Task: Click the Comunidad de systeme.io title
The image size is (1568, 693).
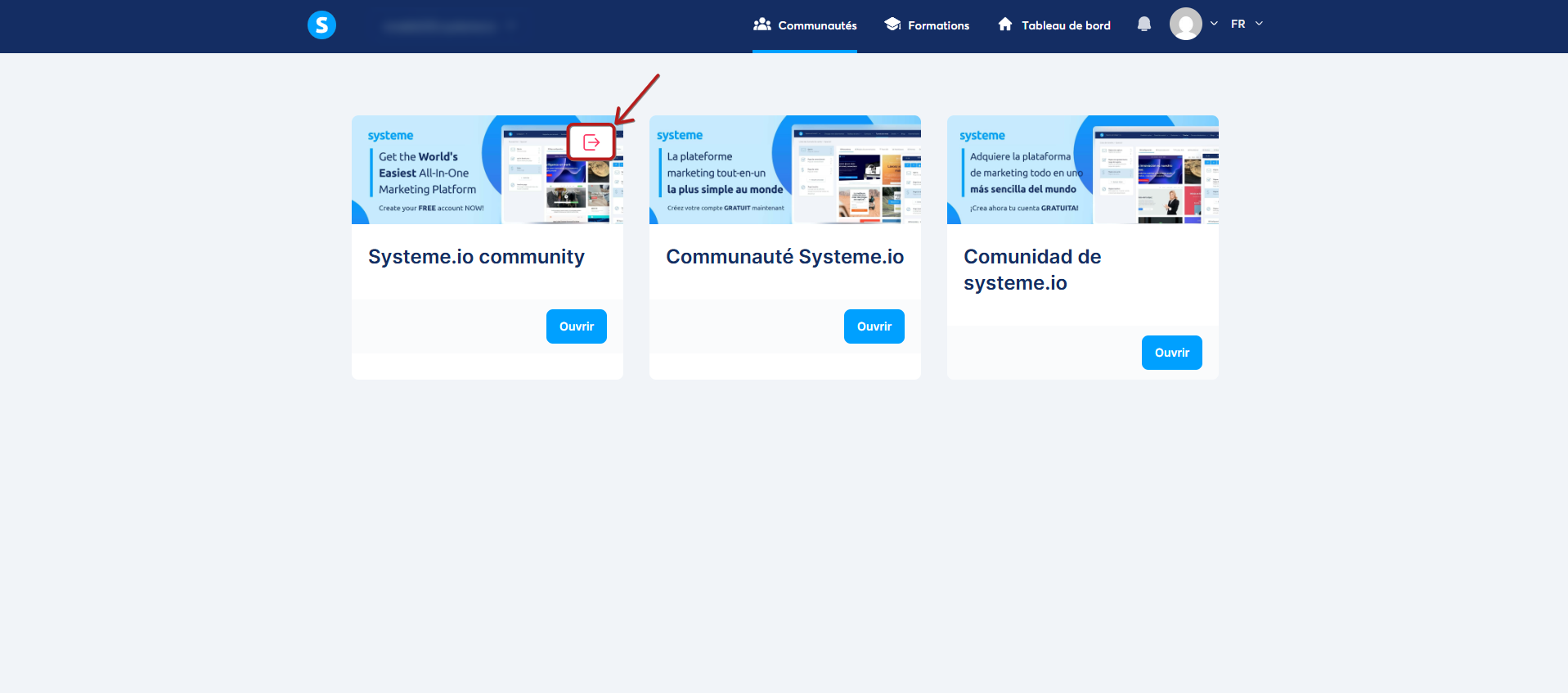Action: coord(1032,270)
